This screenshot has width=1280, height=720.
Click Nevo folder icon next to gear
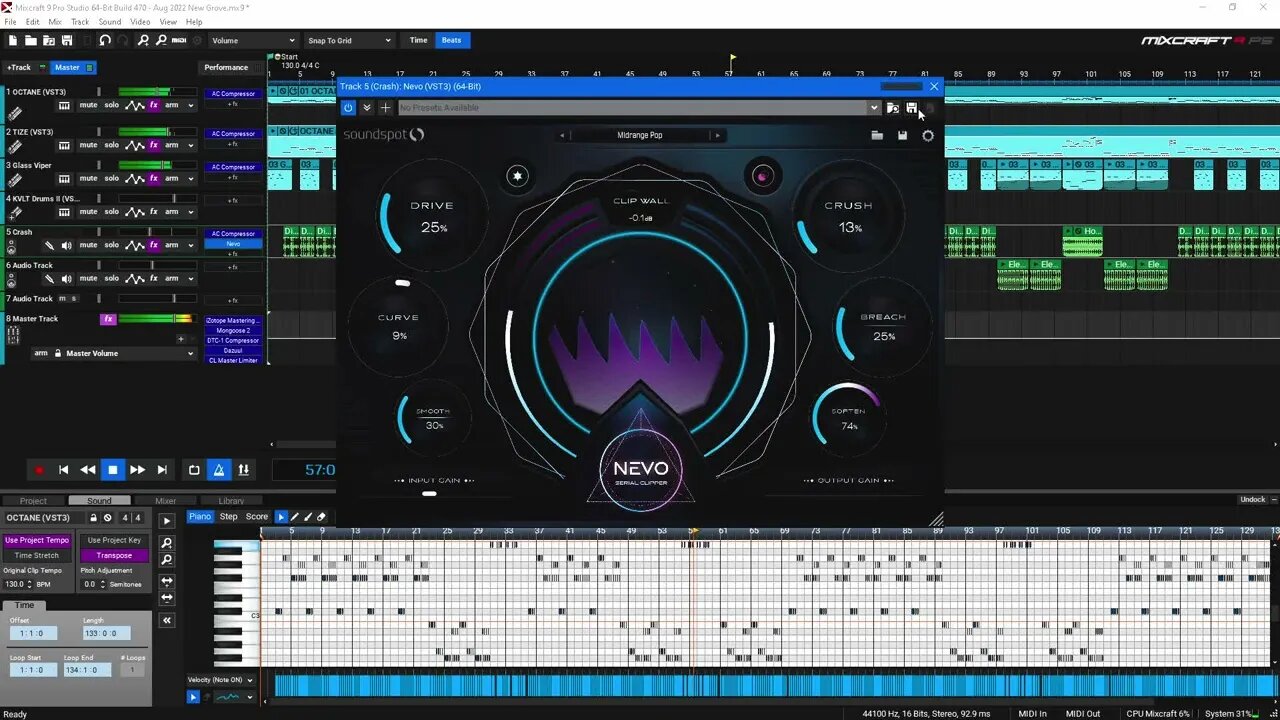pos(877,135)
